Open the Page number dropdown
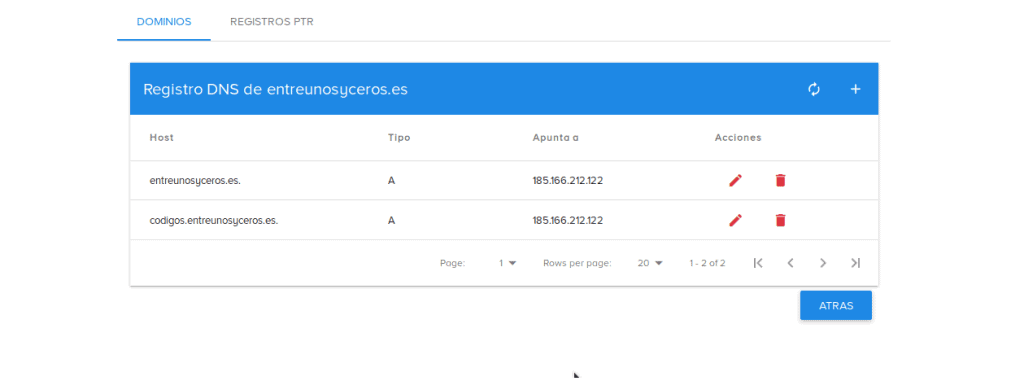The image size is (1024, 381). (x=507, y=263)
